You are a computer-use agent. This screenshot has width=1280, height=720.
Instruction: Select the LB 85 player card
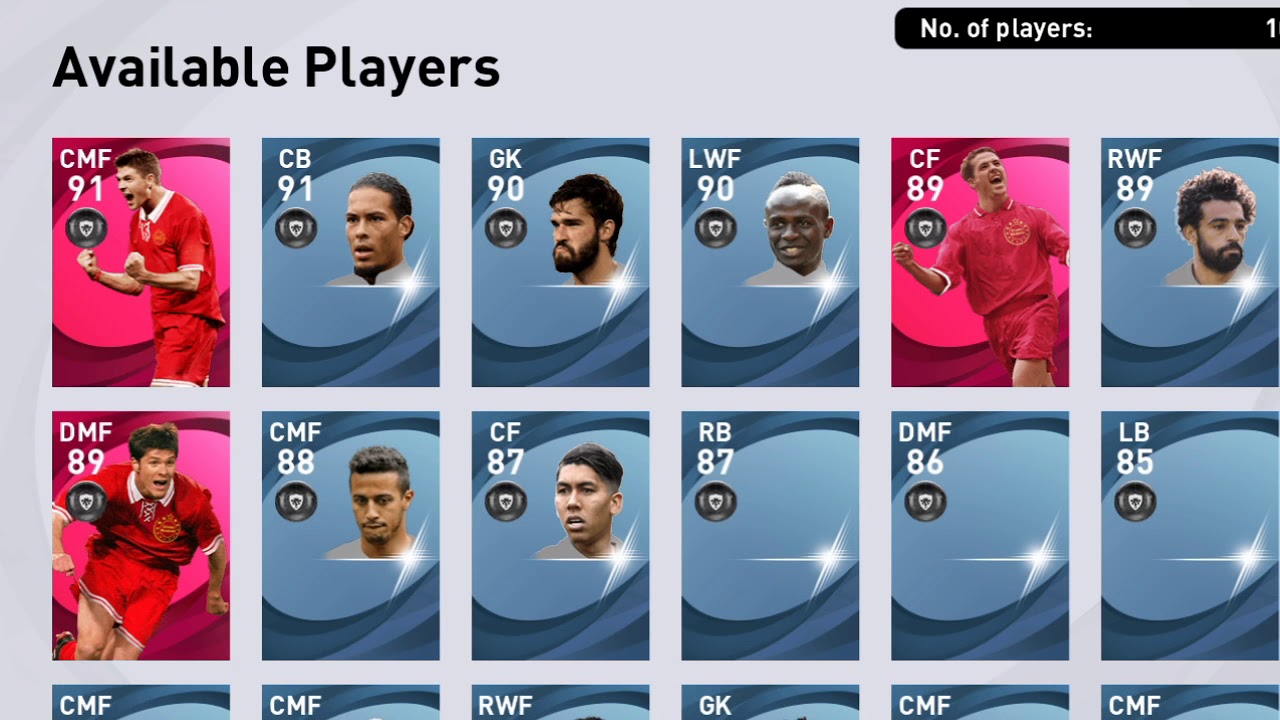[1190, 536]
